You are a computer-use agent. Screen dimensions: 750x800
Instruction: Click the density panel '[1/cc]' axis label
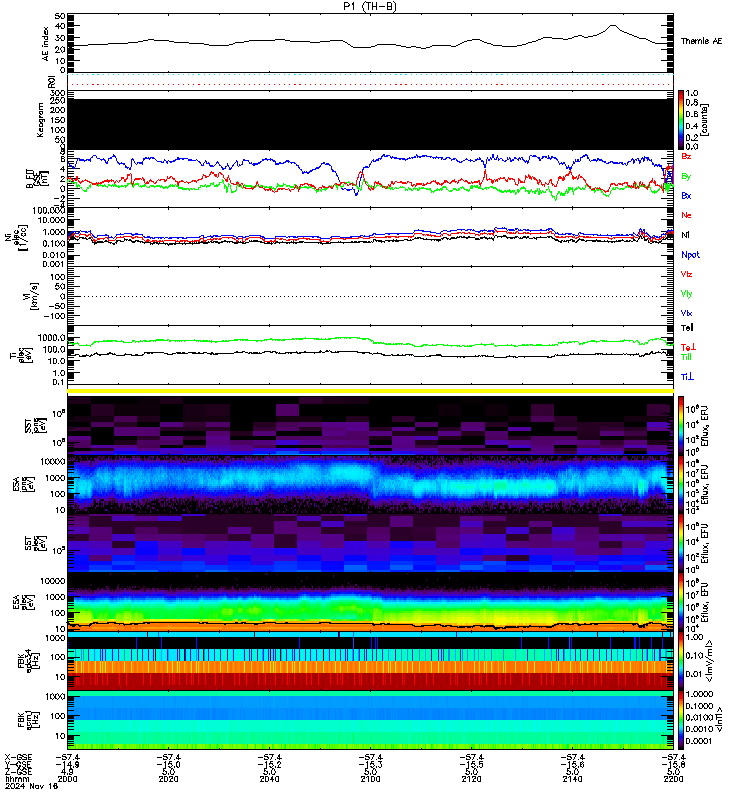(x=23, y=237)
